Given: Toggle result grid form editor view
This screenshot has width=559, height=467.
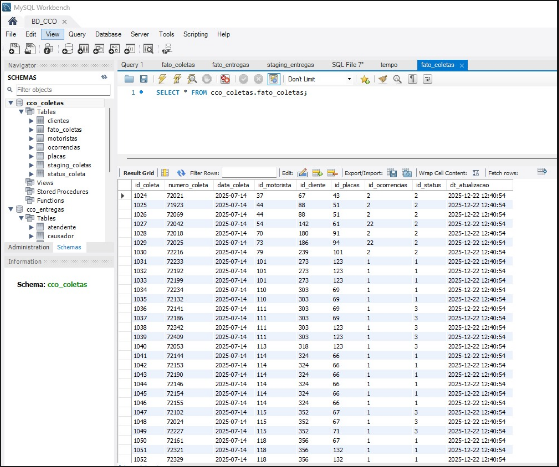Looking at the screenshot, I should (x=165, y=173).
